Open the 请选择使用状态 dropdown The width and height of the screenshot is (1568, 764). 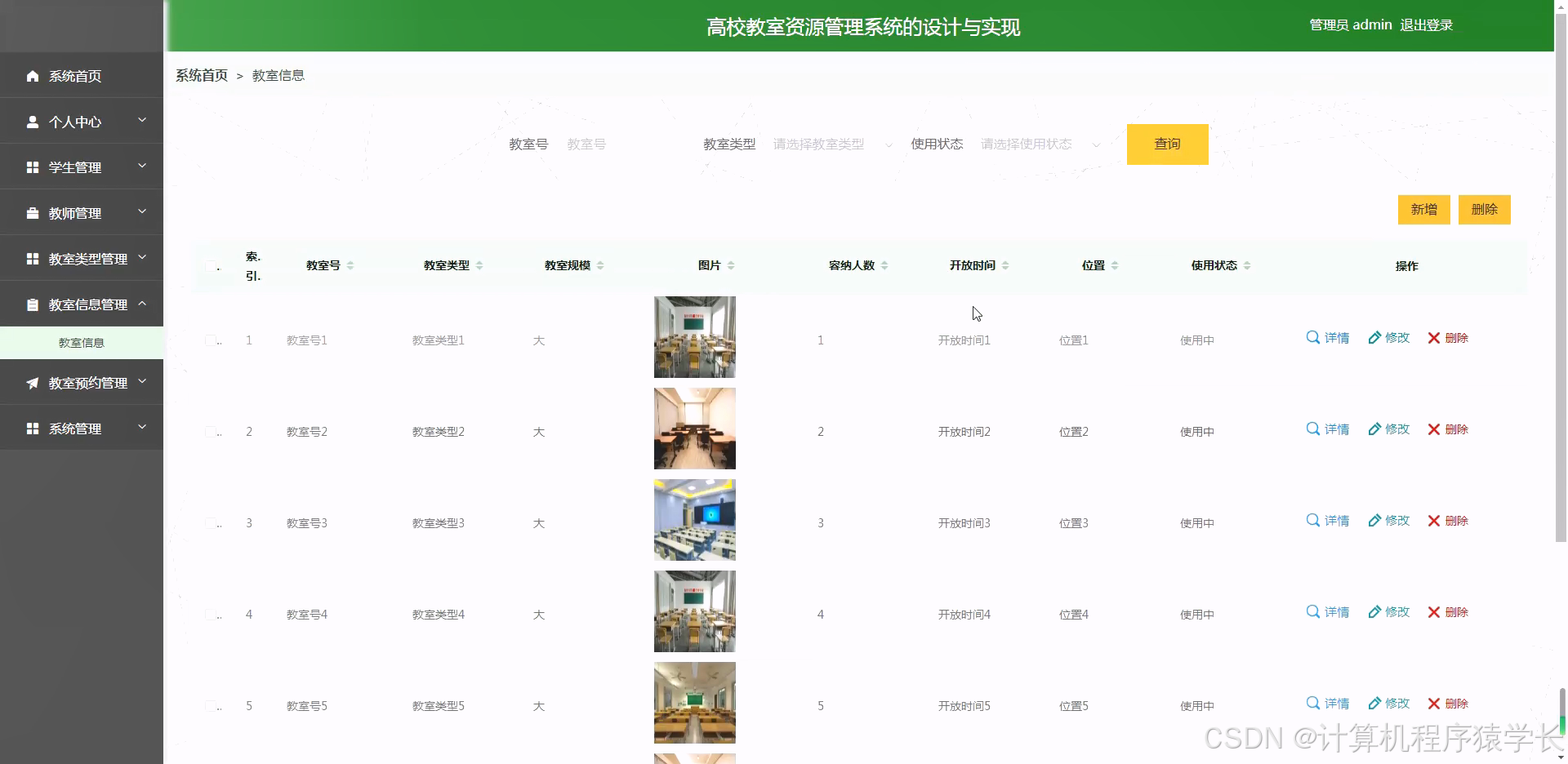[1037, 144]
